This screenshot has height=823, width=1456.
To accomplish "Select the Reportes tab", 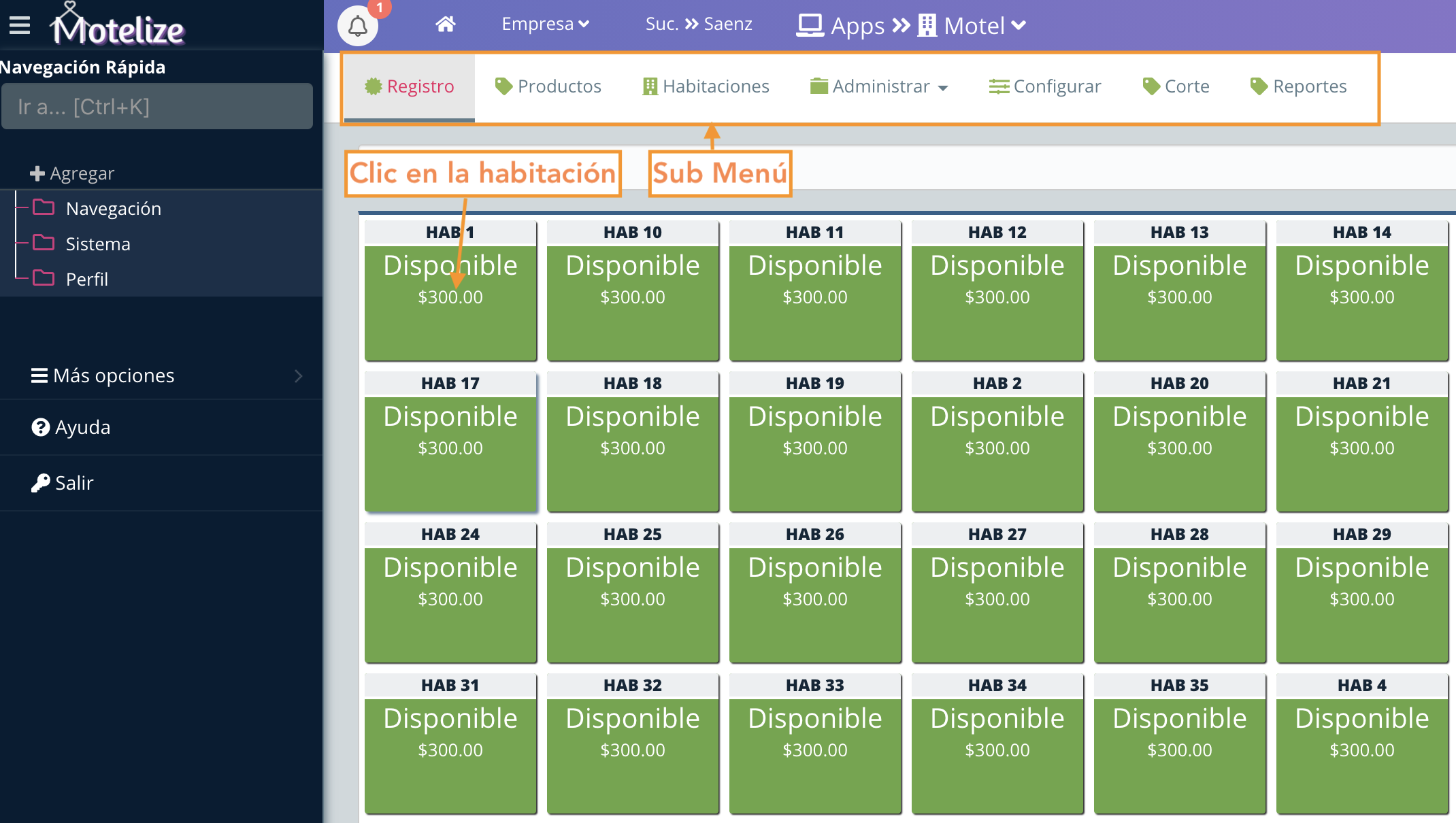I will click(1299, 86).
